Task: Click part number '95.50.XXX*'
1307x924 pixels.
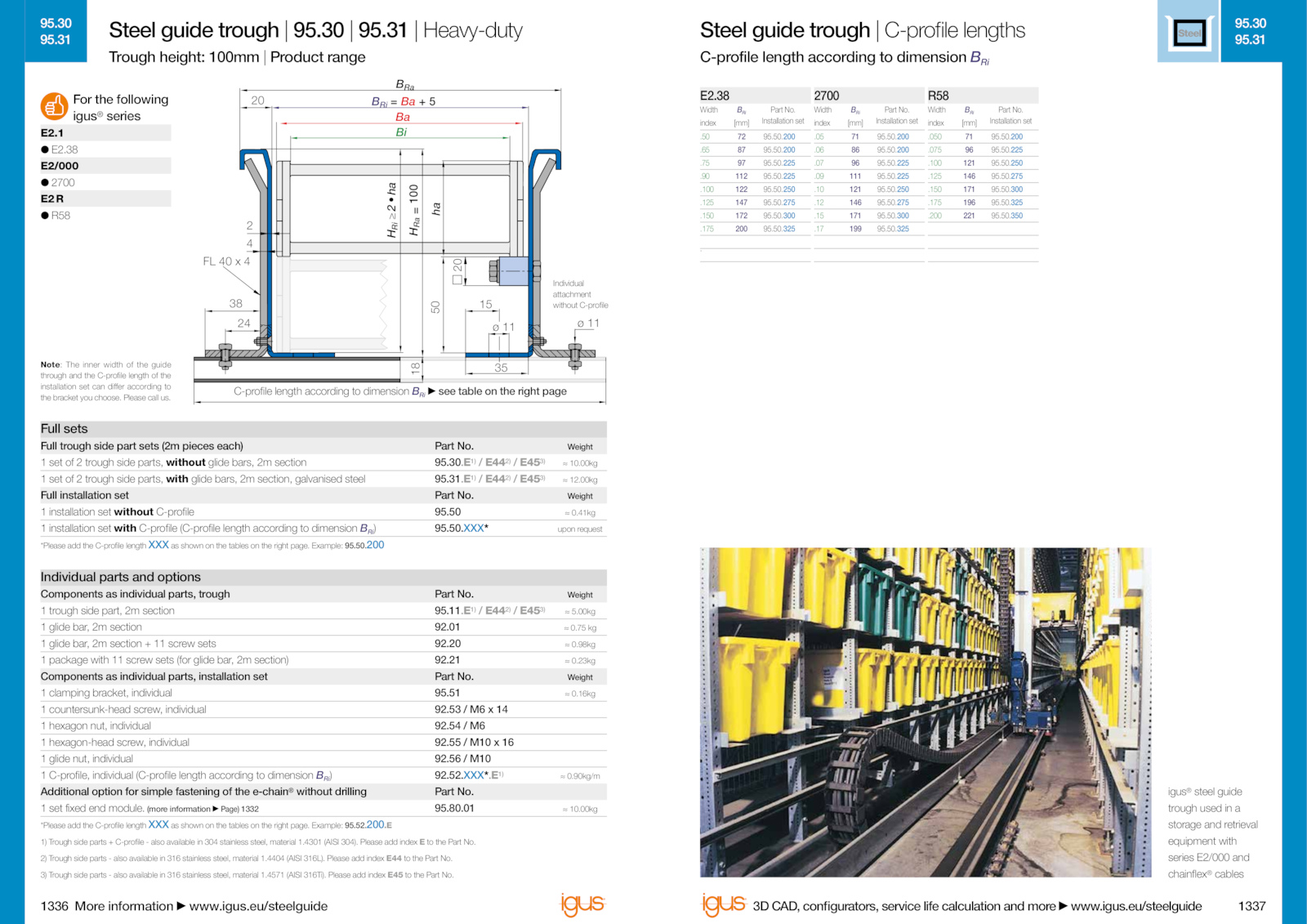Action: tap(462, 529)
